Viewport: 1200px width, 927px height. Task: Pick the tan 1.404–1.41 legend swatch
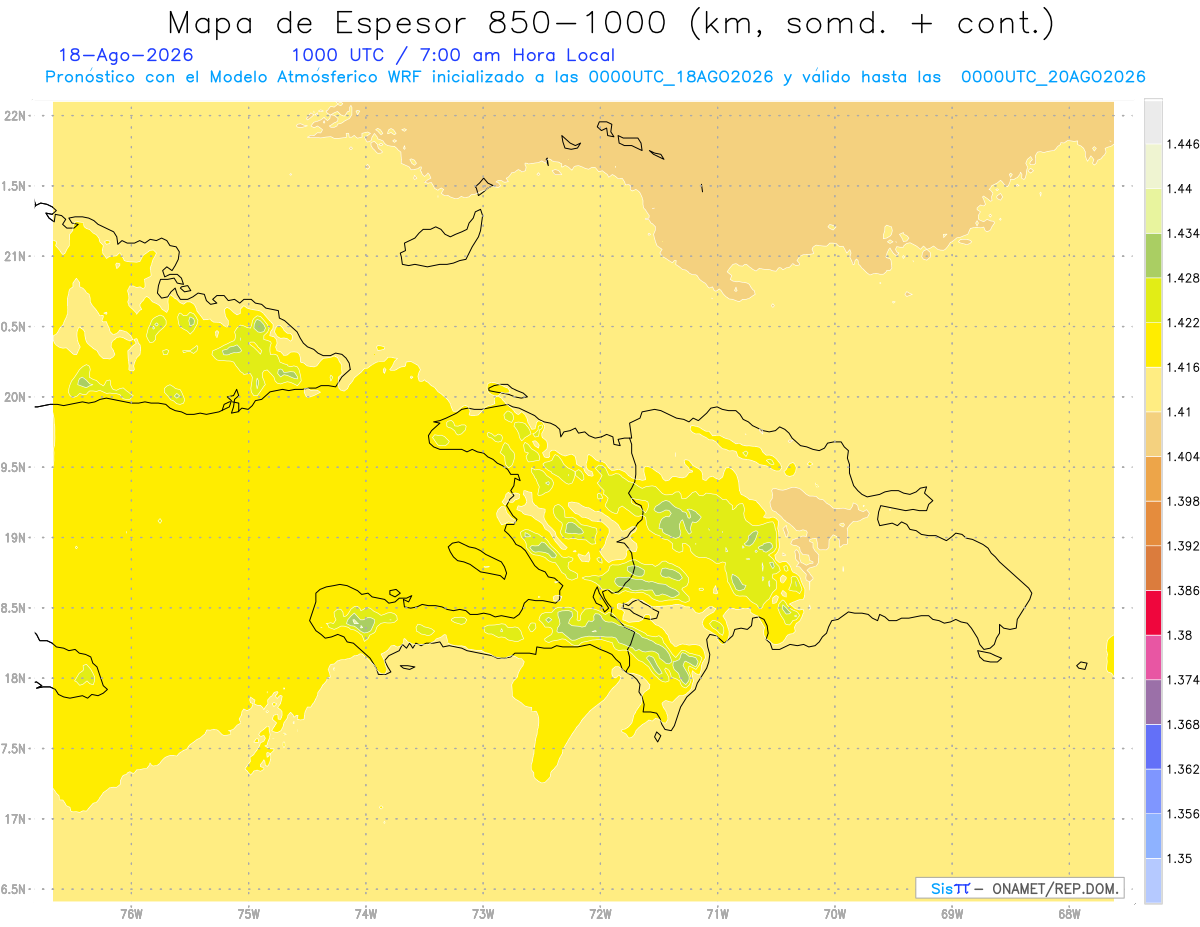click(x=1153, y=433)
